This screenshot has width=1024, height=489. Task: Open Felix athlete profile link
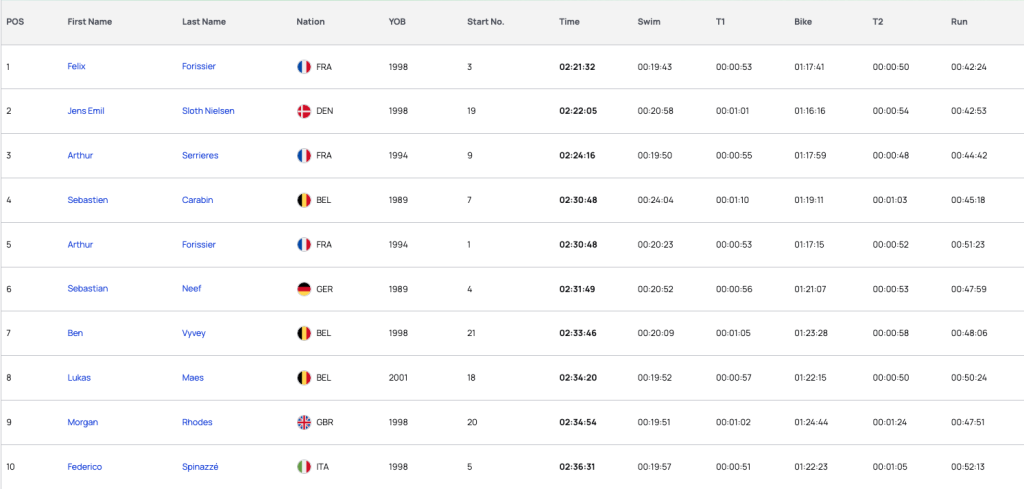[x=76, y=67]
